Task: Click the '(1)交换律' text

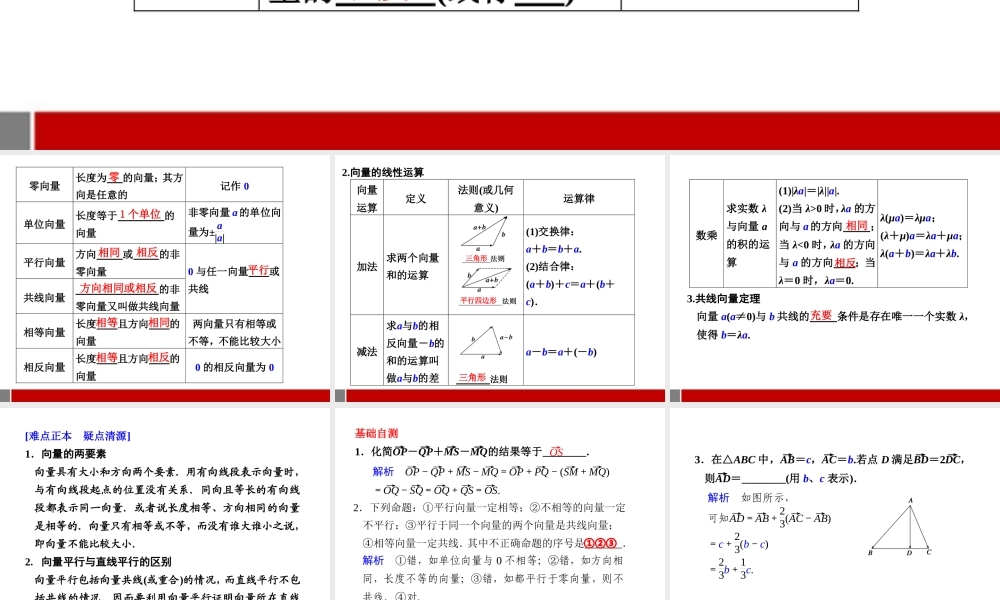Action: click(550, 231)
